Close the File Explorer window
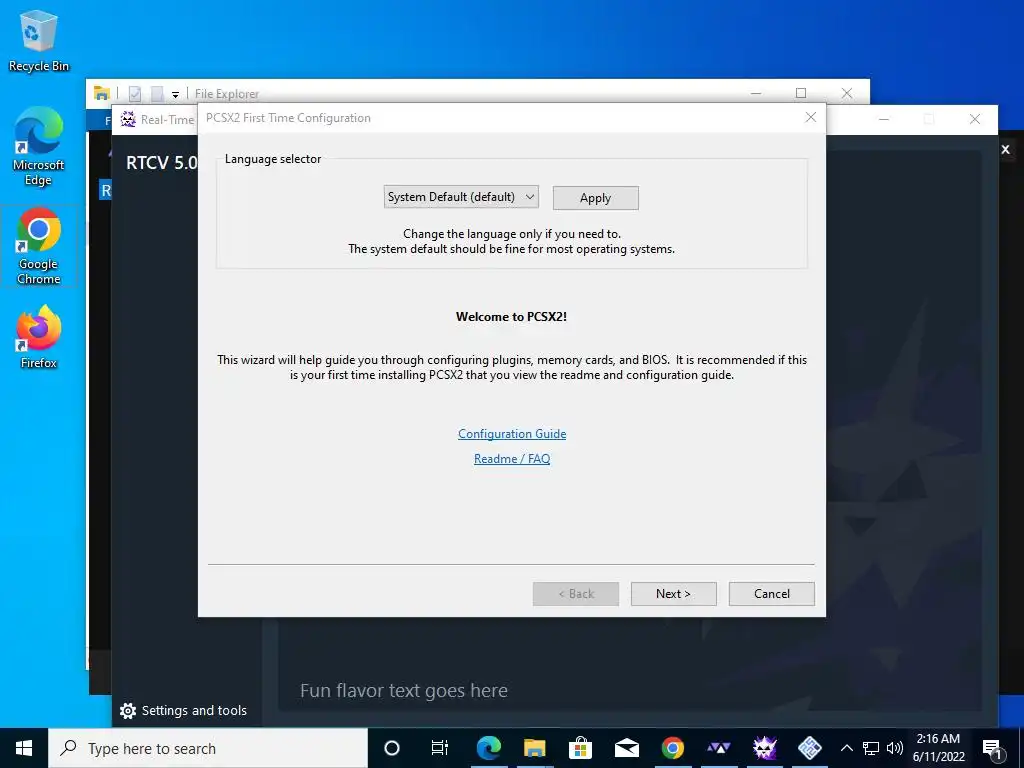Image resolution: width=1024 pixels, height=768 pixels. 846,93
